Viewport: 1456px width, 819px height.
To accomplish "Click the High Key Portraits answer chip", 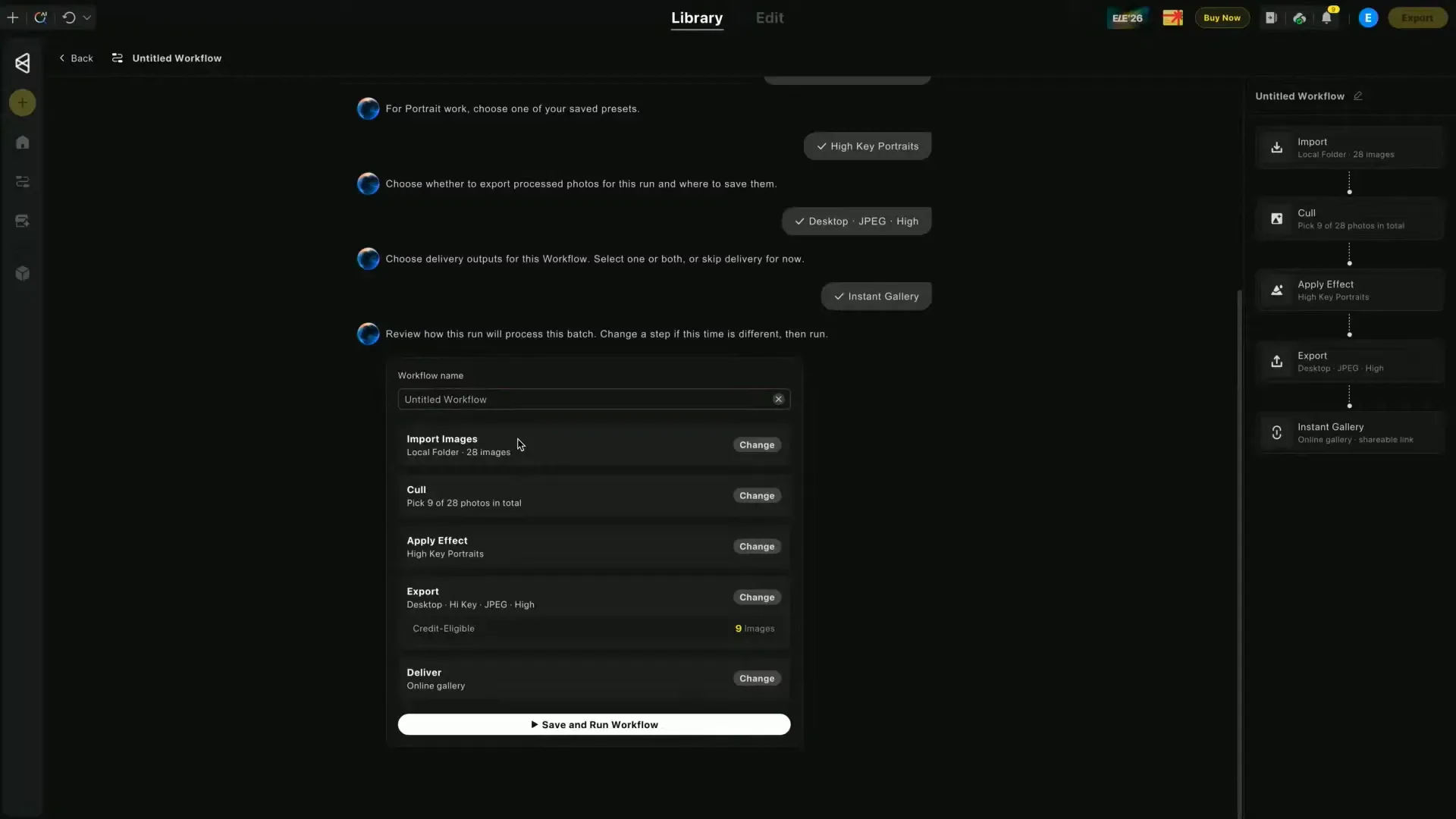I will pos(868,146).
